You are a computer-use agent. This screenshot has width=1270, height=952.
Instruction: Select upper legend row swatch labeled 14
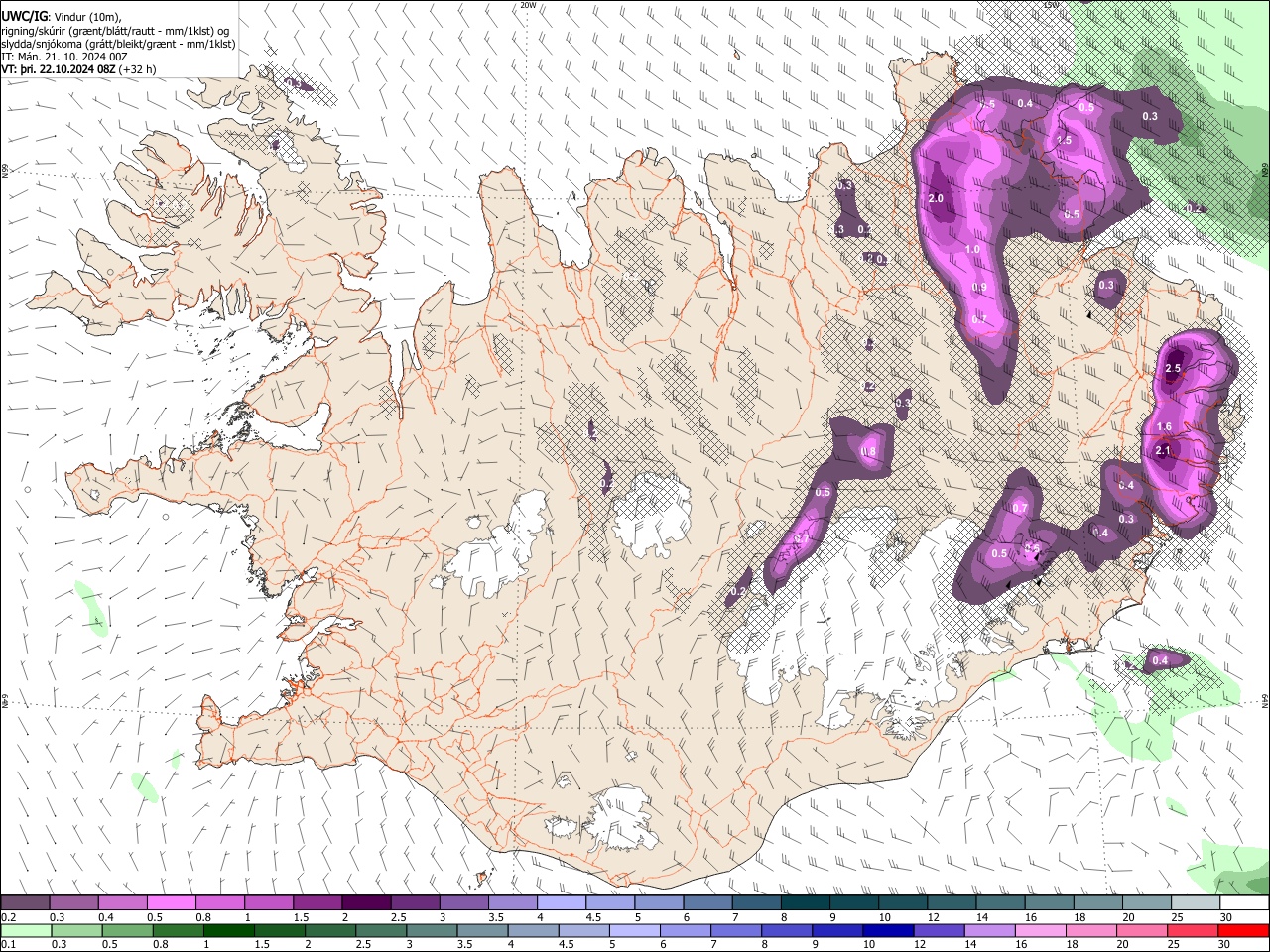[x=1001, y=902]
